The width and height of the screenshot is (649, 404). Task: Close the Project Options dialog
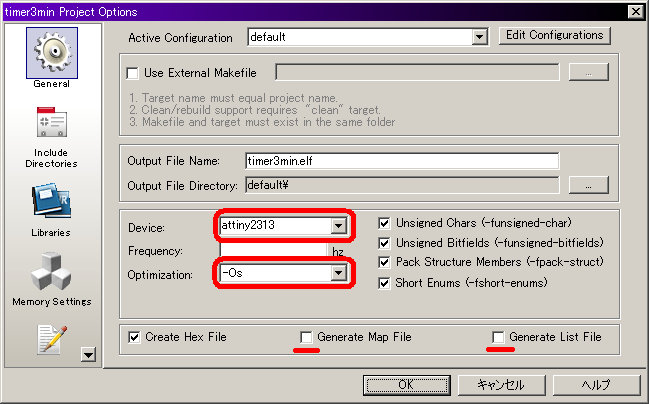tap(636, 12)
